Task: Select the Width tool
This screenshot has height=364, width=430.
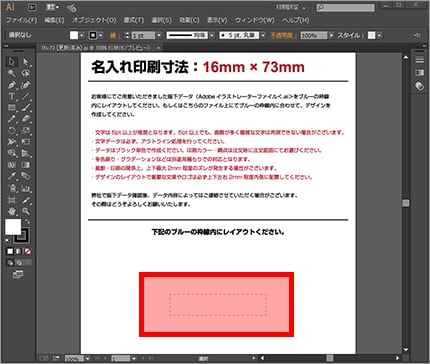Action: (12, 142)
